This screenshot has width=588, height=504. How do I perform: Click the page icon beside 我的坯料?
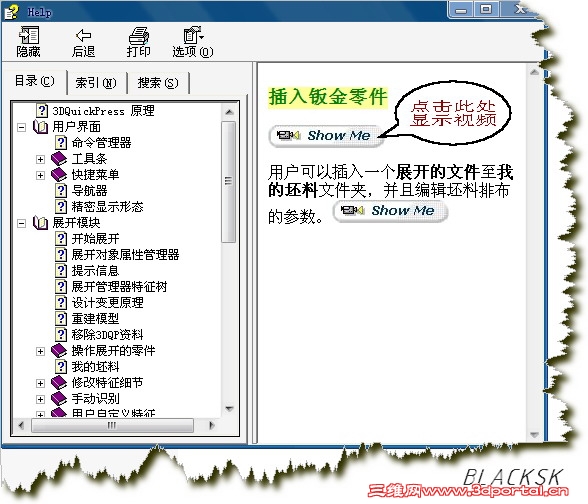(61, 367)
